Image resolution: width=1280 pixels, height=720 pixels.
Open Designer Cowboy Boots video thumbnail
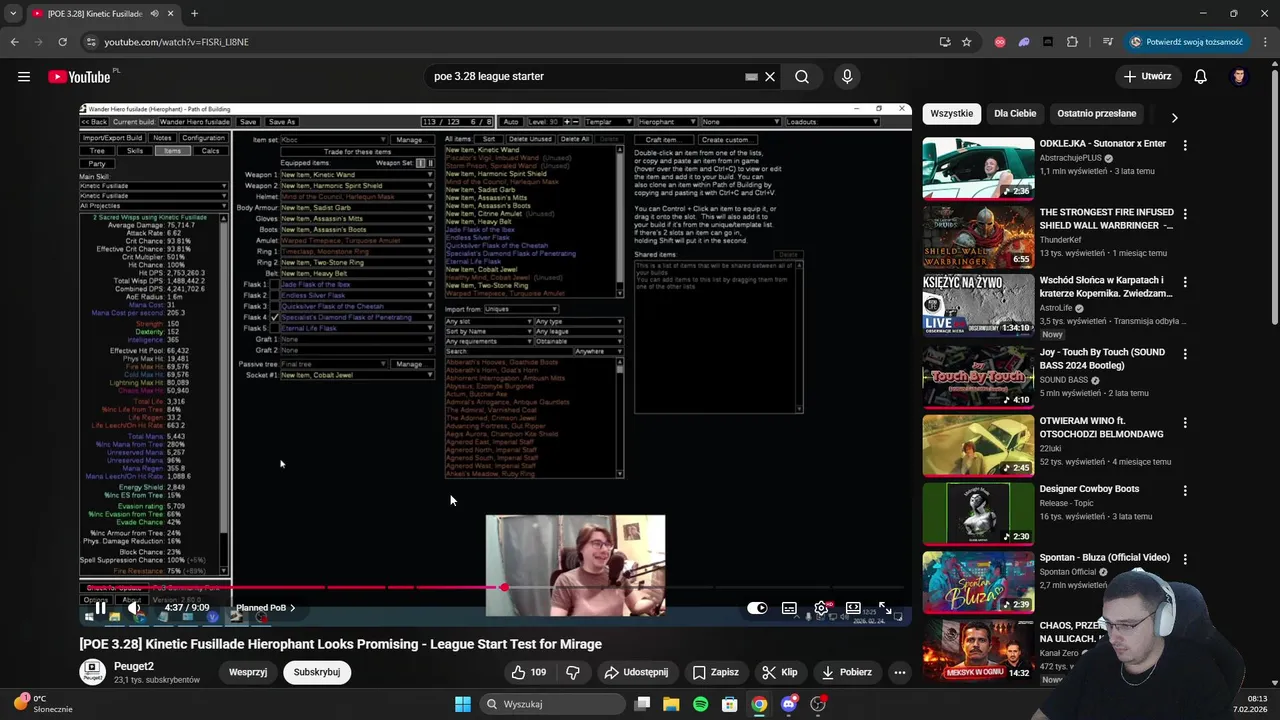point(978,514)
